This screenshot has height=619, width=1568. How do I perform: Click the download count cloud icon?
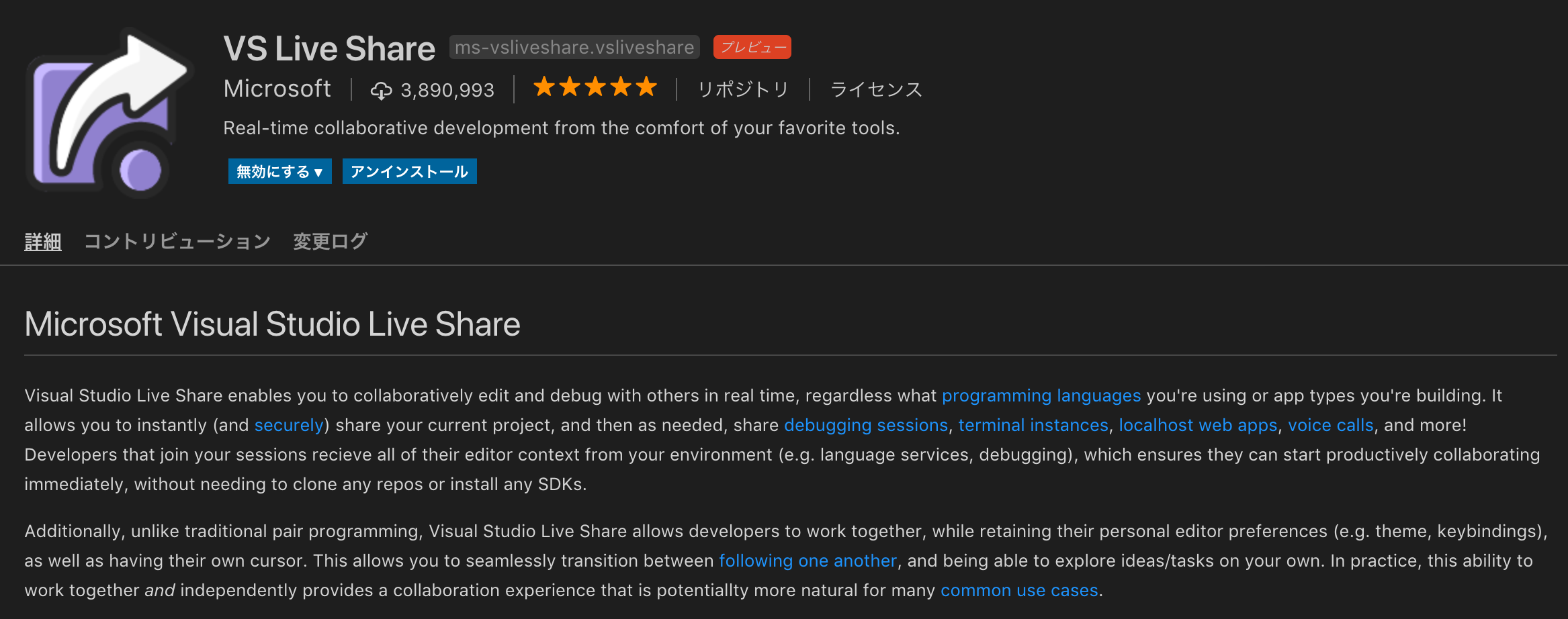[382, 89]
